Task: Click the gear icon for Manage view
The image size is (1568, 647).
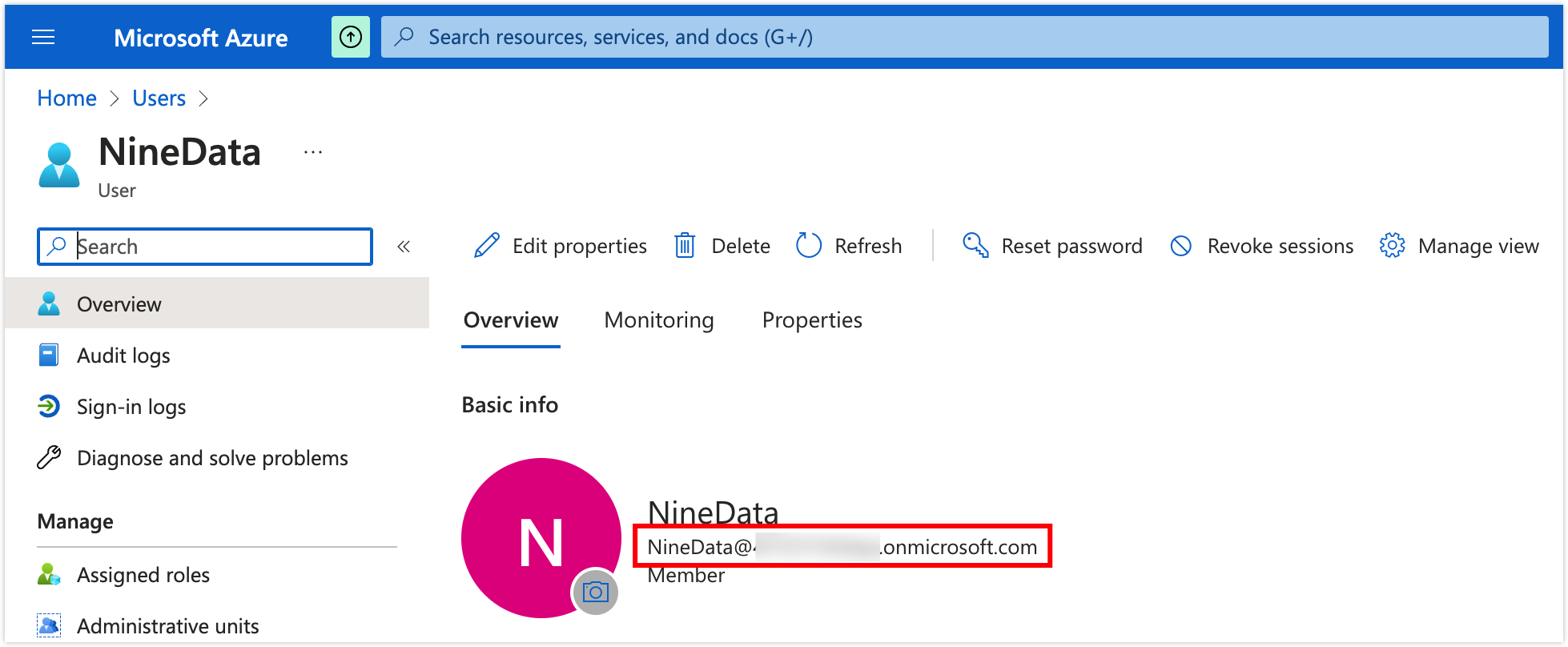Action: click(x=1393, y=245)
